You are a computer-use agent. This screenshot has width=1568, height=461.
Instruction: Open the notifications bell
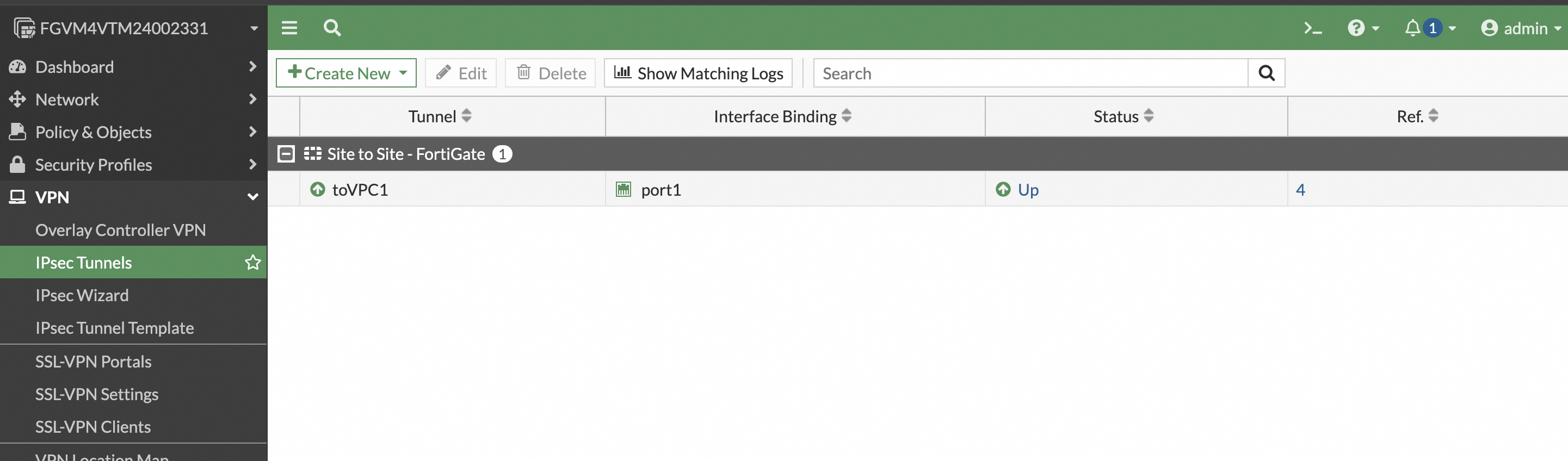point(1412,28)
